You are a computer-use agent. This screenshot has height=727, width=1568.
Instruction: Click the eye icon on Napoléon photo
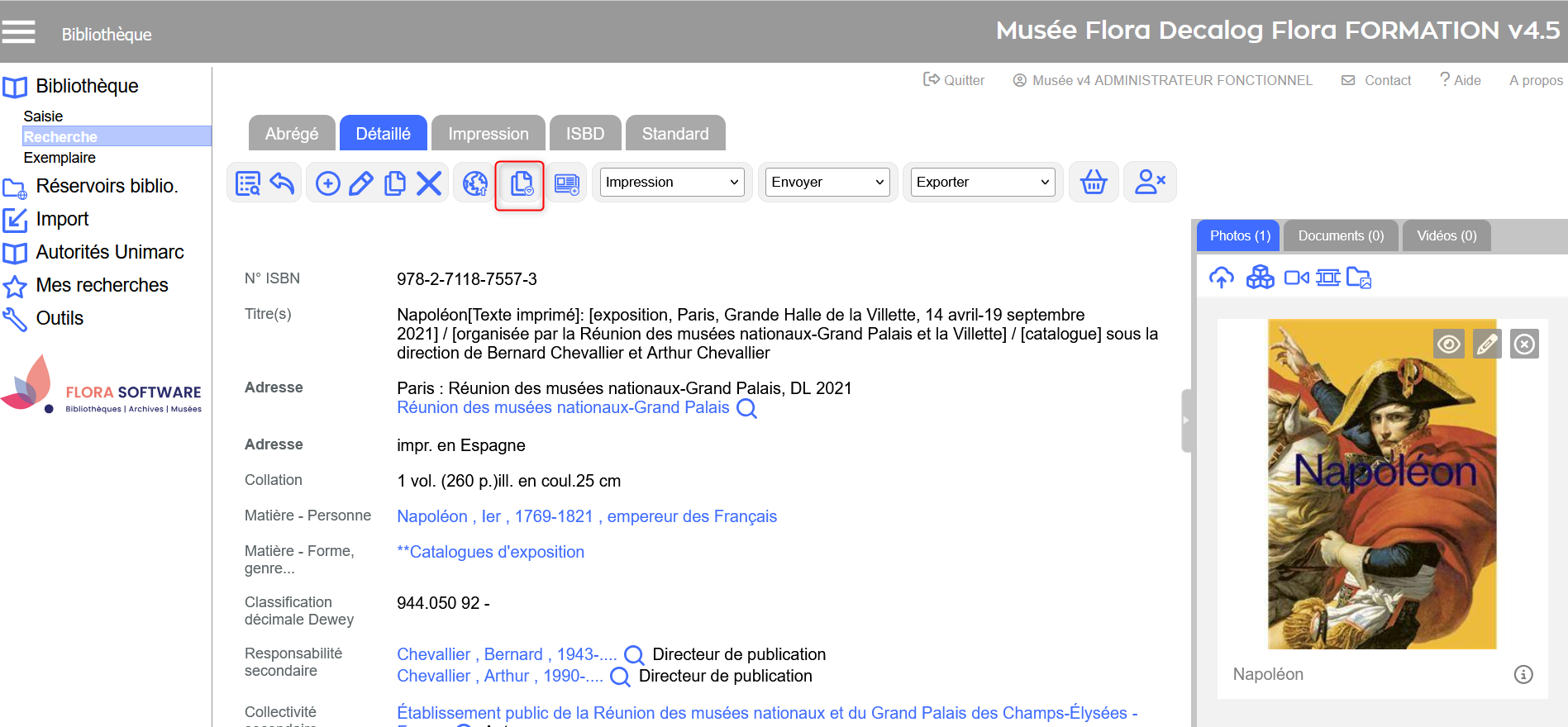(1448, 344)
